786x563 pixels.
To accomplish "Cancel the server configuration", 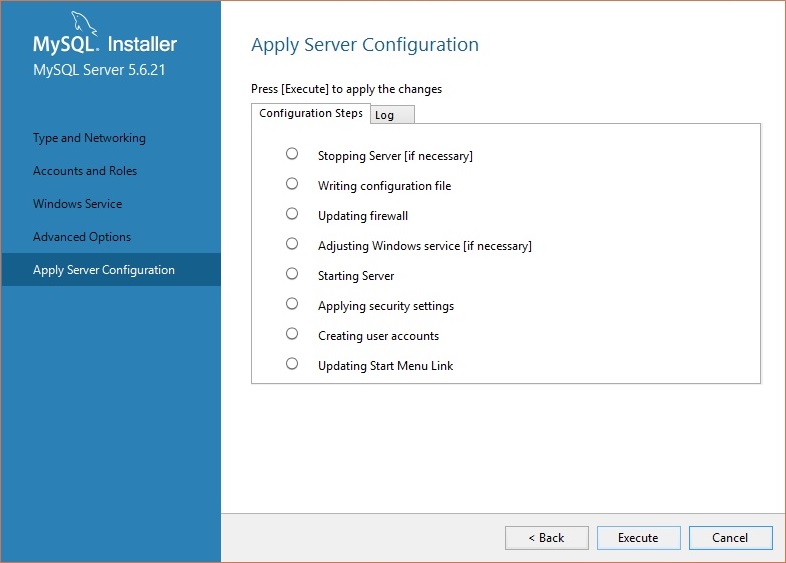I will pyautogui.click(x=730, y=538).
